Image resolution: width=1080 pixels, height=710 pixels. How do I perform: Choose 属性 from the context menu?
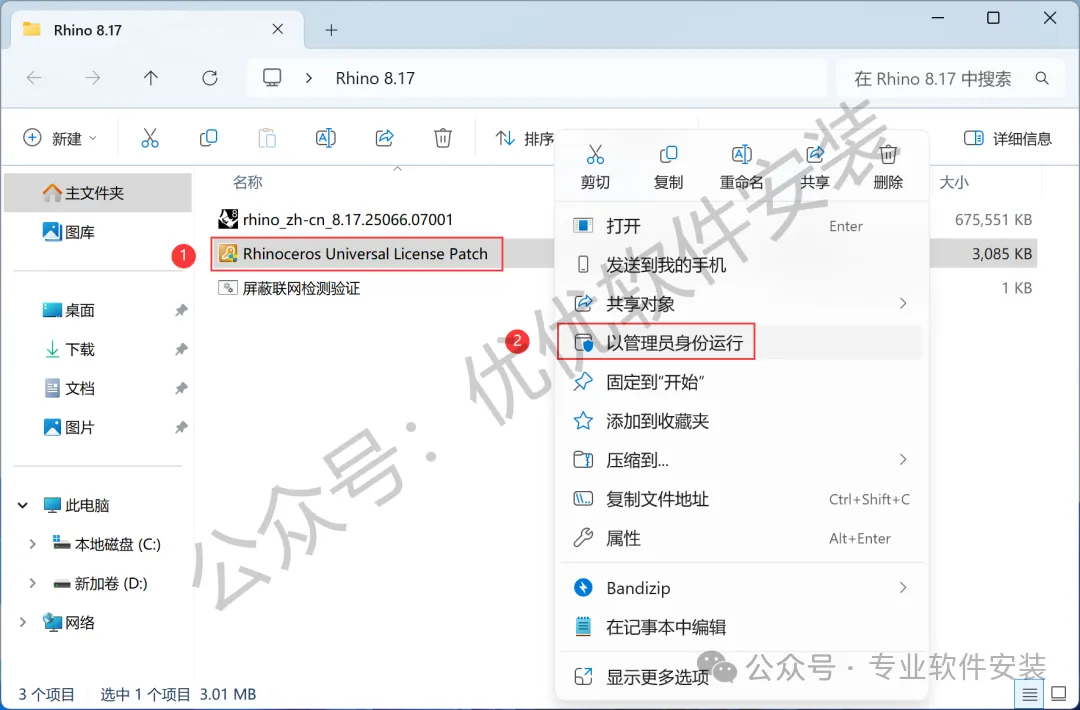[x=741, y=538]
